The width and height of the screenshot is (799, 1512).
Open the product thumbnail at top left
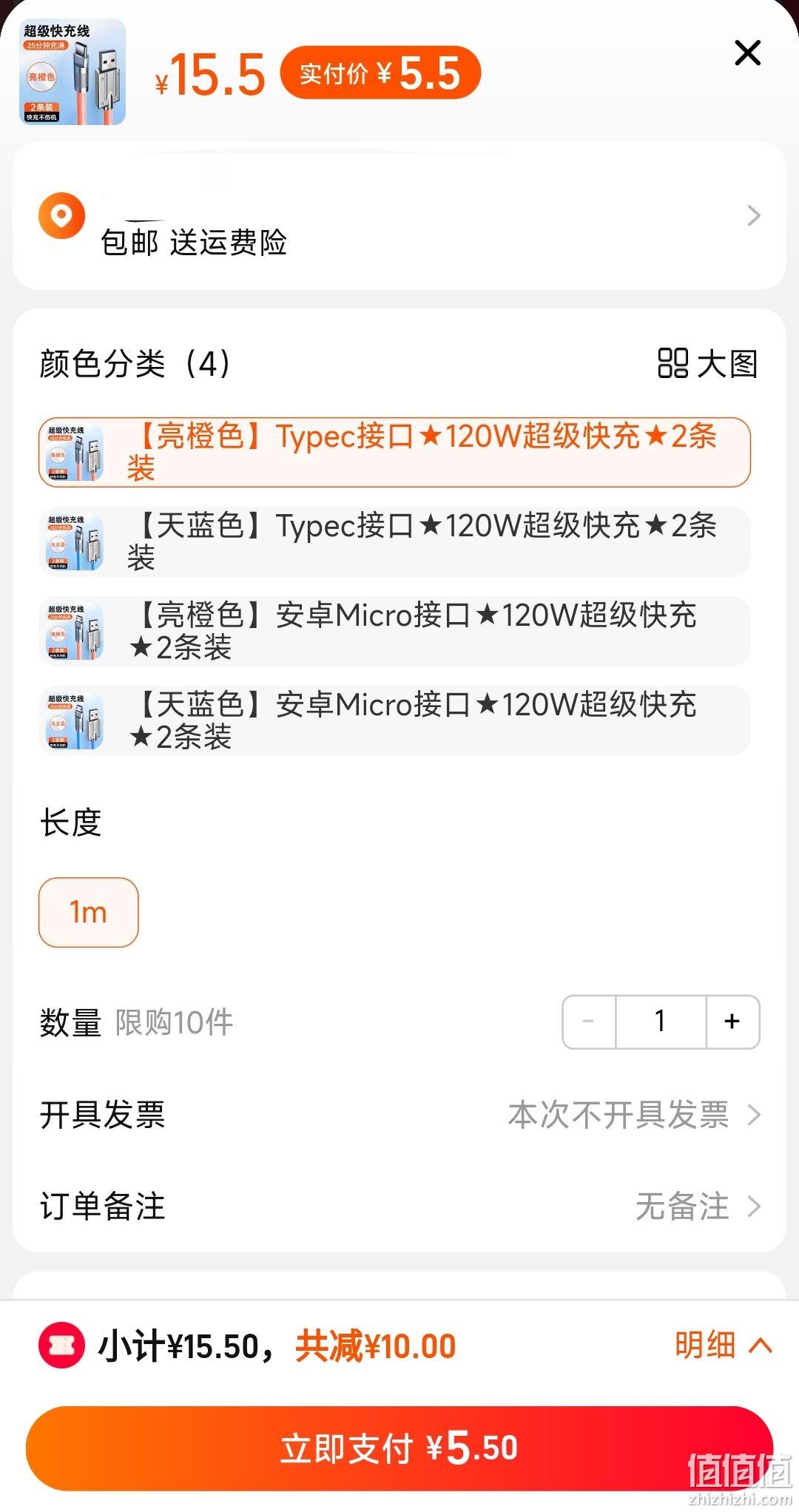[x=73, y=72]
